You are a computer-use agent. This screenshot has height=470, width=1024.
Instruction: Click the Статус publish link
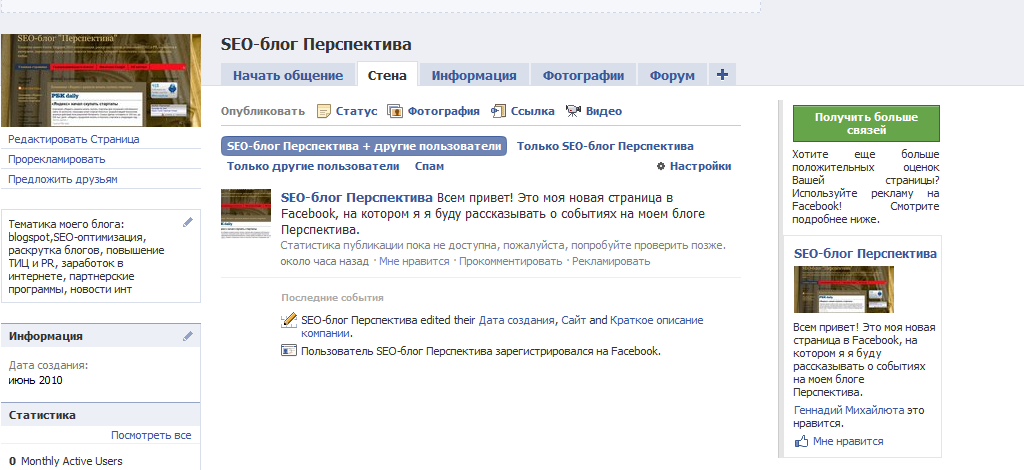point(357,111)
